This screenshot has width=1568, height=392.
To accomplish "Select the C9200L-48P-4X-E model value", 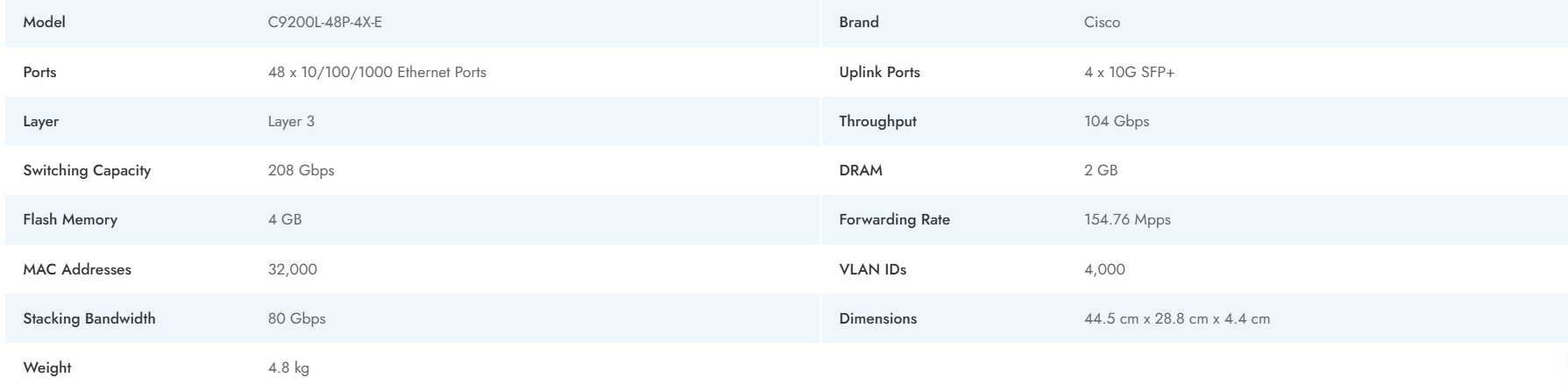I will point(324,23).
